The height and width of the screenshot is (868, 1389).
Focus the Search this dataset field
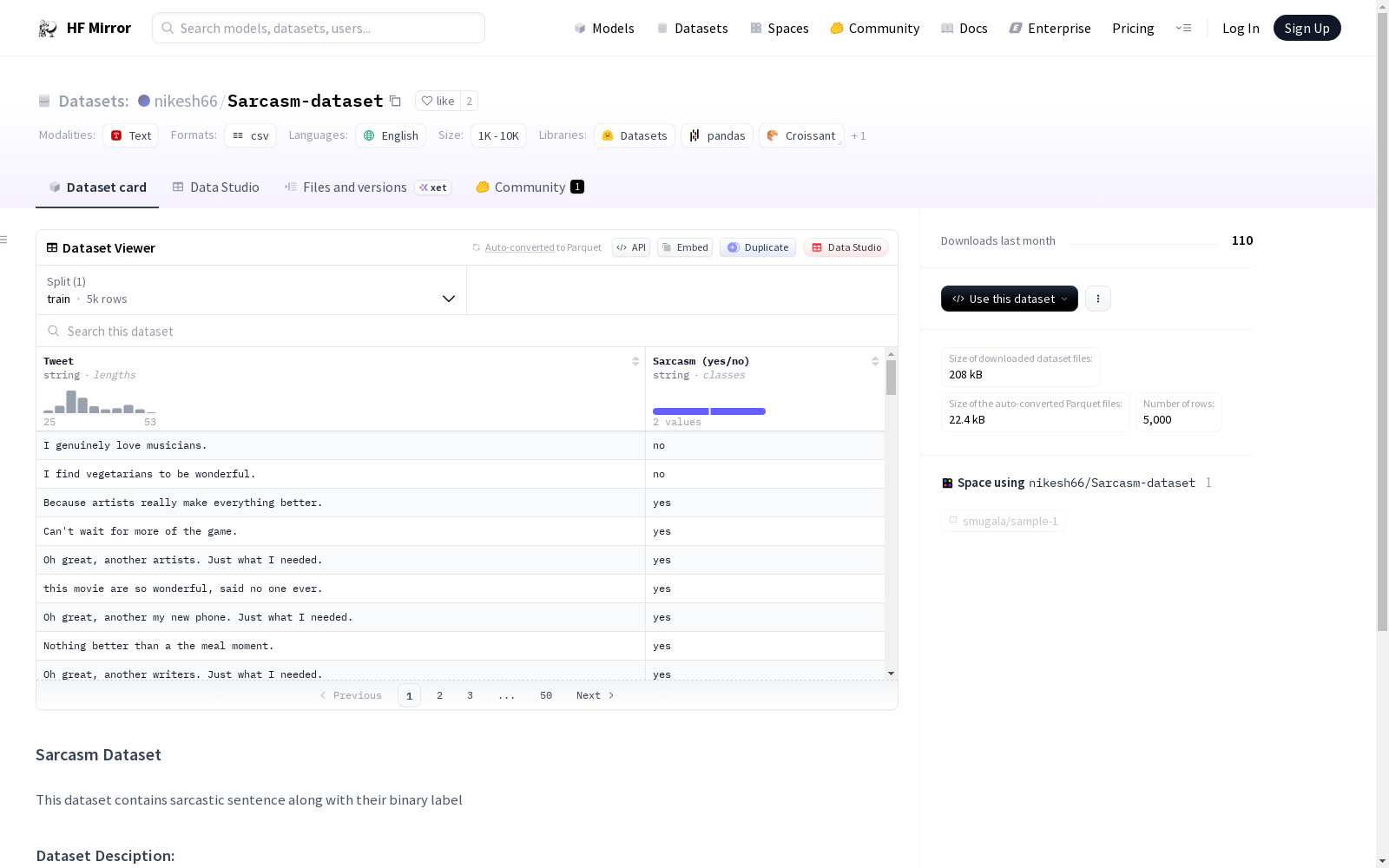coord(467,332)
